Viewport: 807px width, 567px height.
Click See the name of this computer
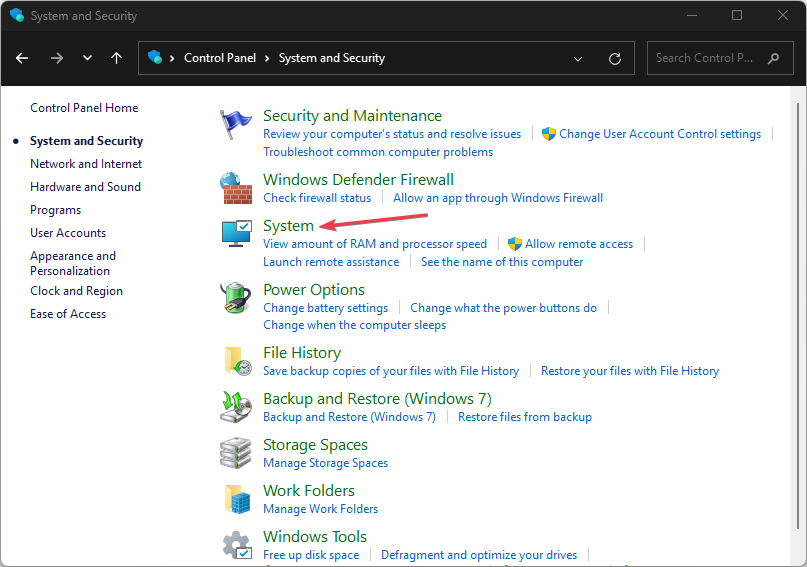pyautogui.click(x=502, y=262)
